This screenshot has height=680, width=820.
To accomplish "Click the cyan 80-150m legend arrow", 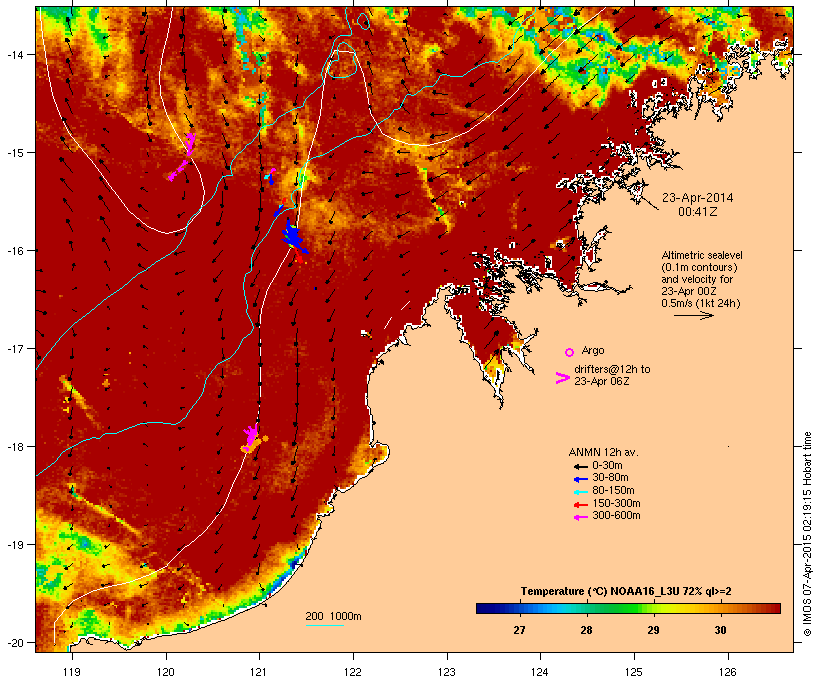I will pos(580,492).
